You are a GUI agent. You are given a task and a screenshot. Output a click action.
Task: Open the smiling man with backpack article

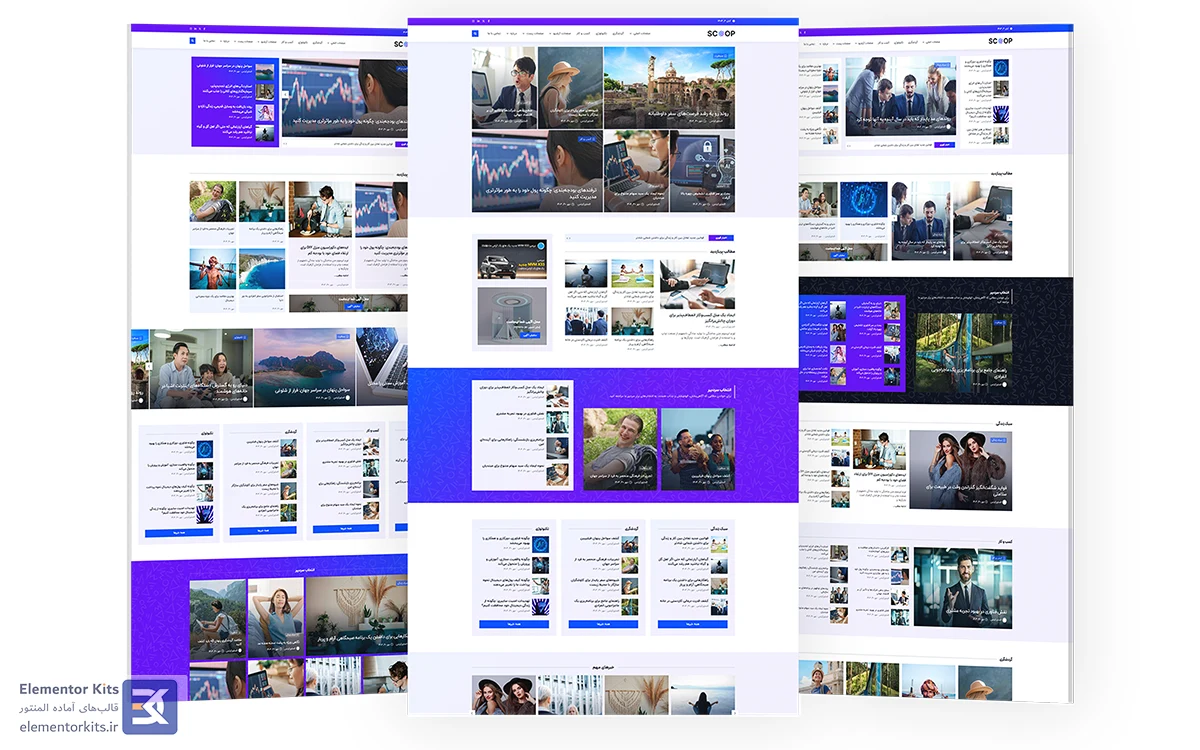coord(619,448)
